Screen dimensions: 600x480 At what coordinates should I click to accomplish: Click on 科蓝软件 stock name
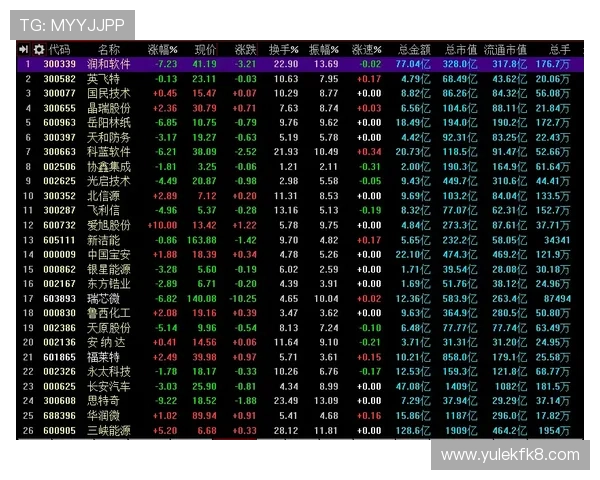[x=108, y=152]
